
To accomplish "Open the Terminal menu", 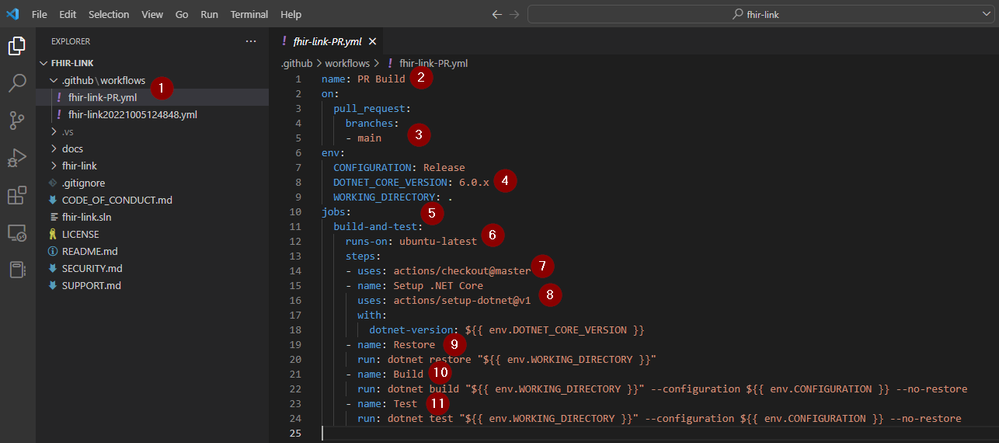I will 249,14.
